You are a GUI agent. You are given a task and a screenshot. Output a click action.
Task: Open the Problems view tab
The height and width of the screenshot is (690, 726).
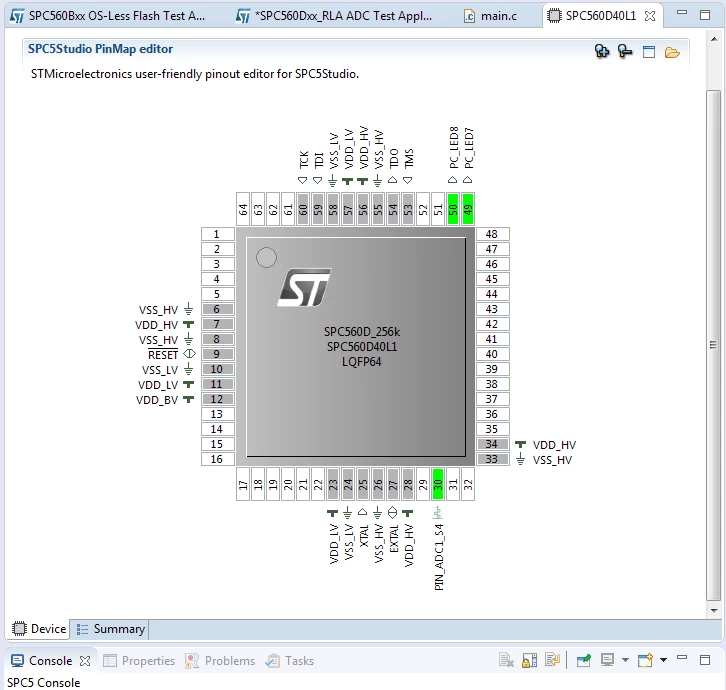point(220,660)
